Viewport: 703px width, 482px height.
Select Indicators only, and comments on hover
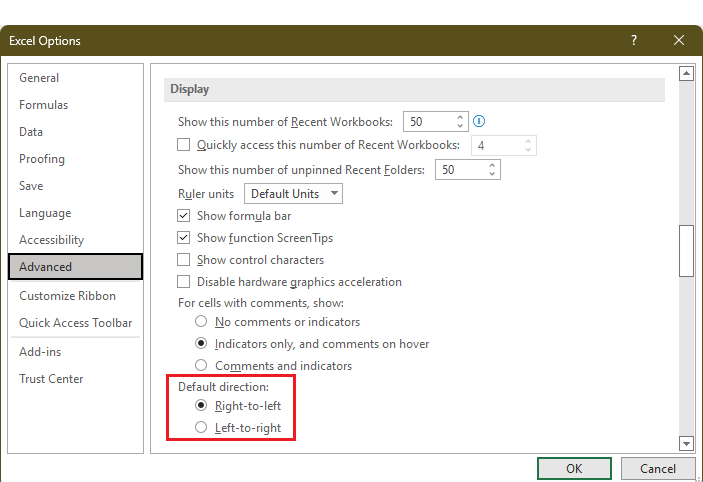click(201, 343)
